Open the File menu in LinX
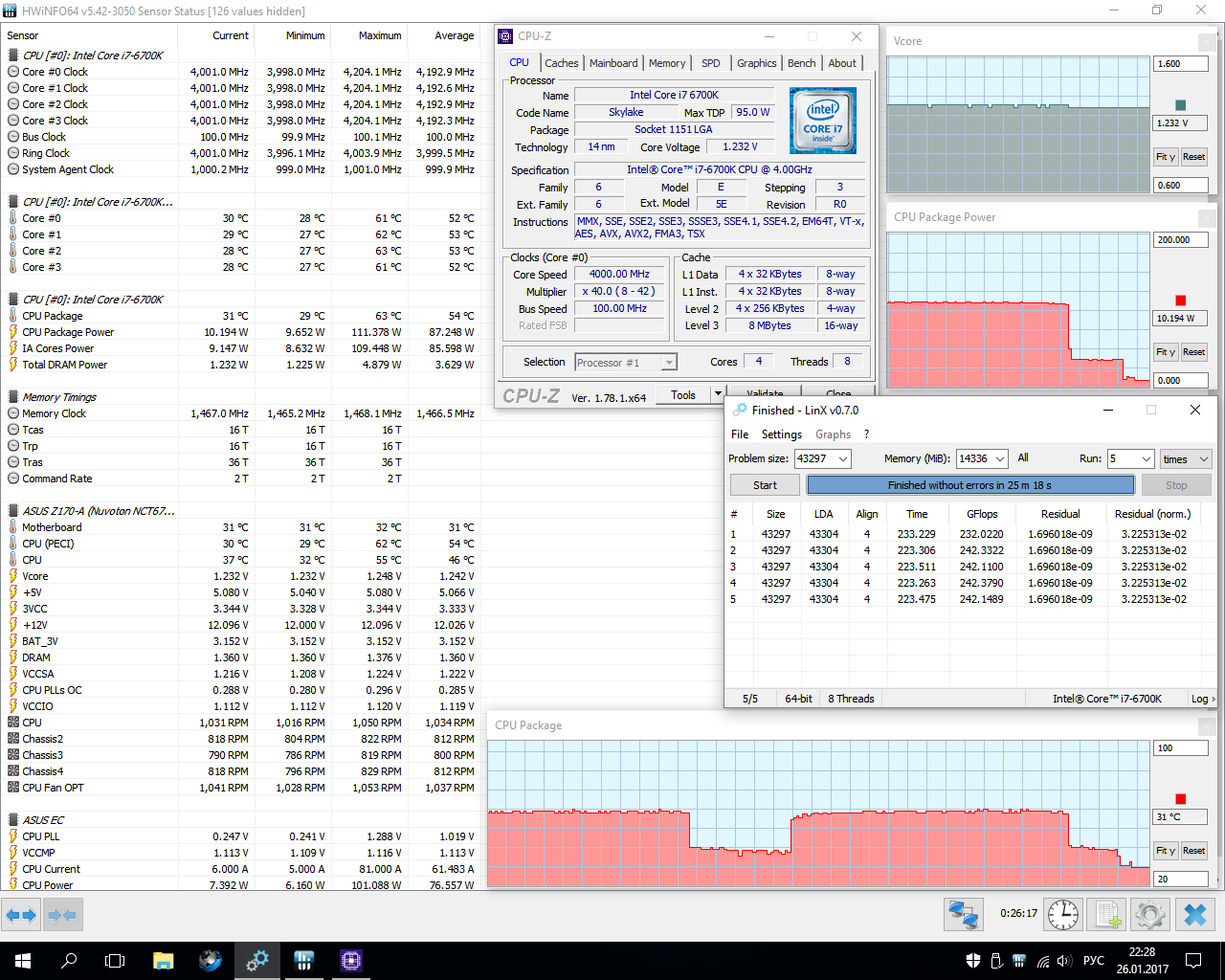The height and width of the screenshot is (980, 1225). pos(740,434)
